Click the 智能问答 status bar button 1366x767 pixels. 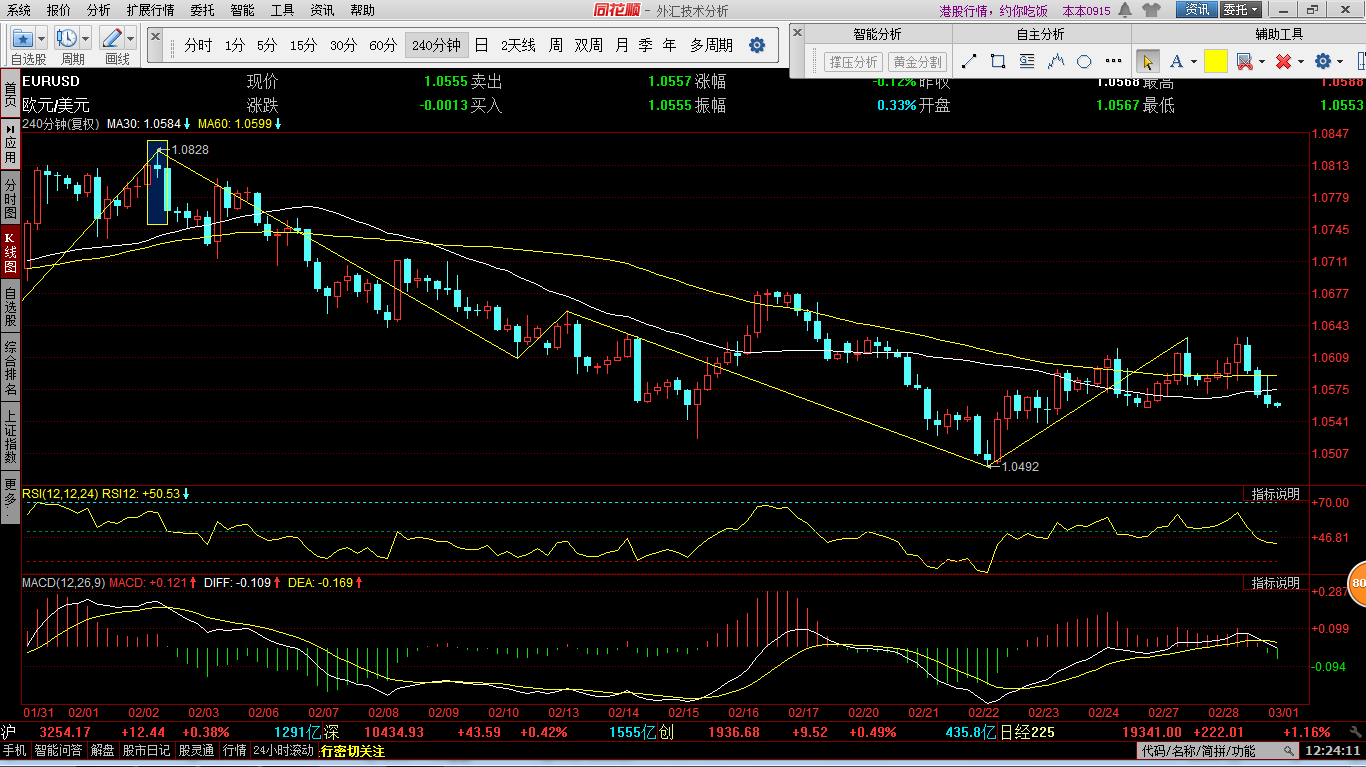(x=59, y=751)
